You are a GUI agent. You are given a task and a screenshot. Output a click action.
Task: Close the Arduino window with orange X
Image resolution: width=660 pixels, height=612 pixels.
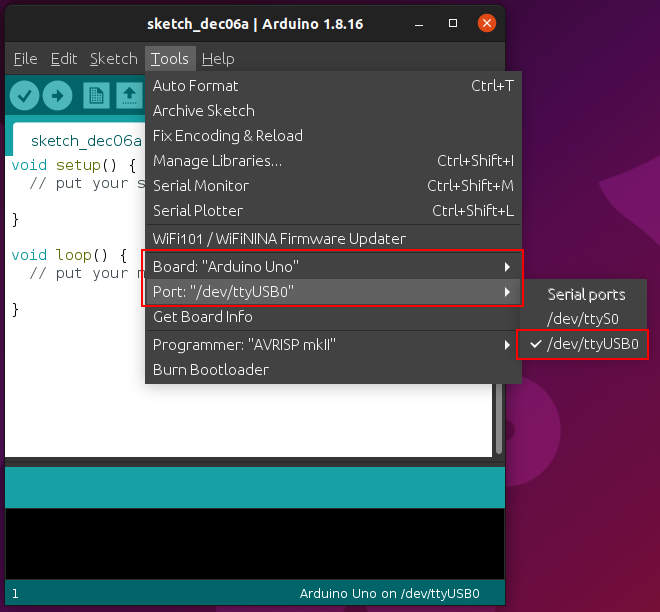[487, 23]
